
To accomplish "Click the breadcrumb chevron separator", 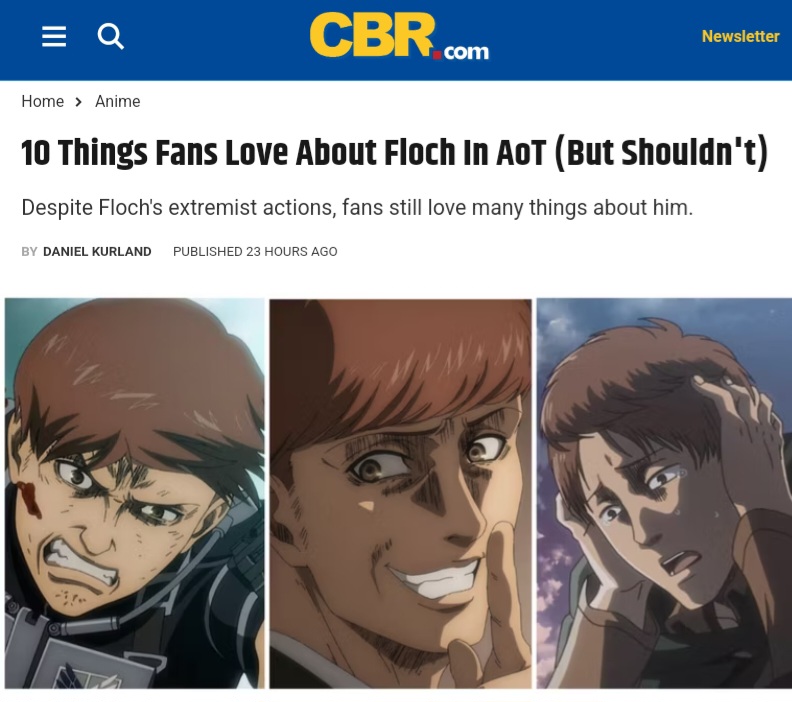I will pos(78,102).
